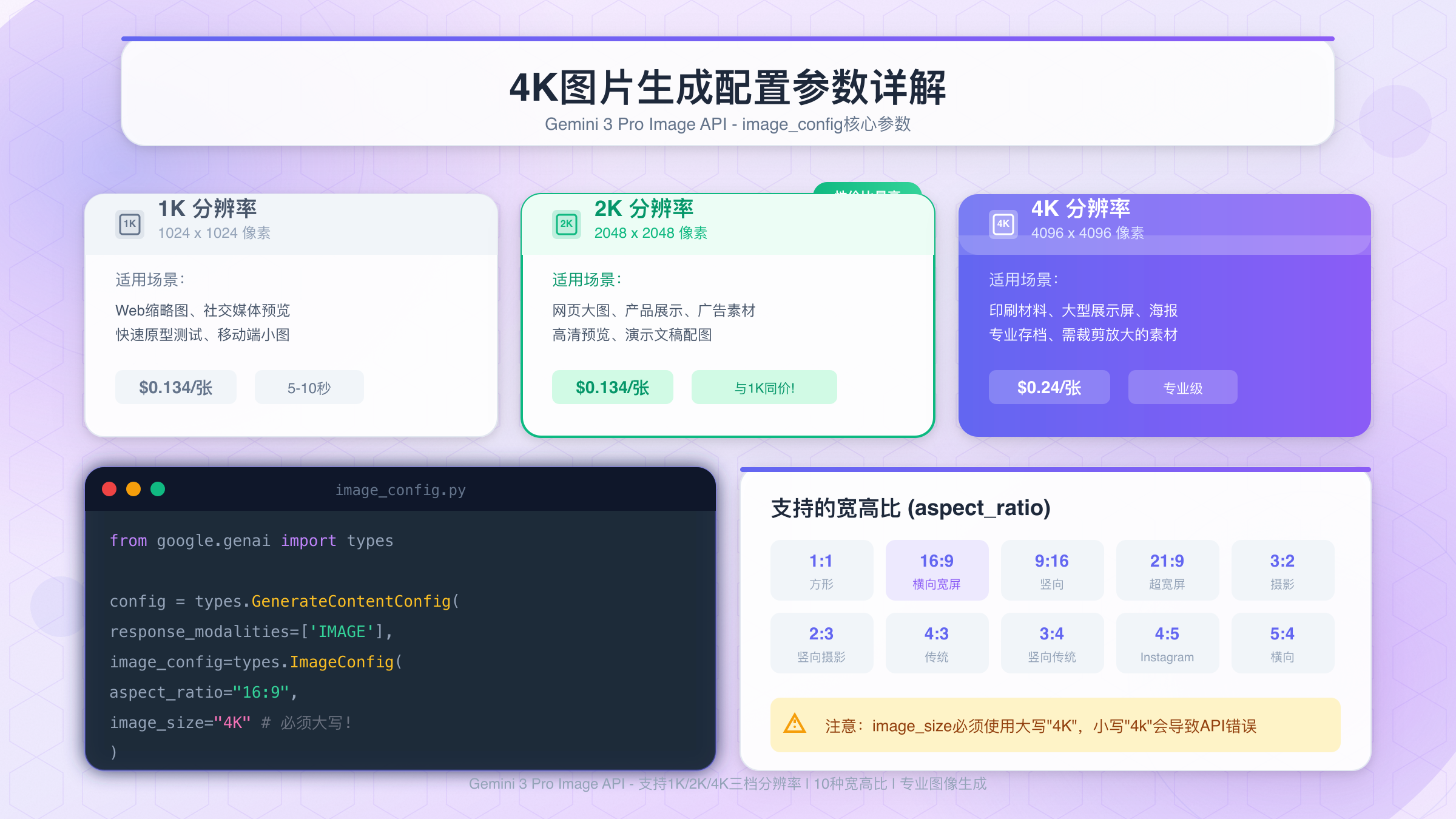Select the 5:4 ratio tile
Viewport: 1456px width, 819px height.
[x=1282, y=643]
